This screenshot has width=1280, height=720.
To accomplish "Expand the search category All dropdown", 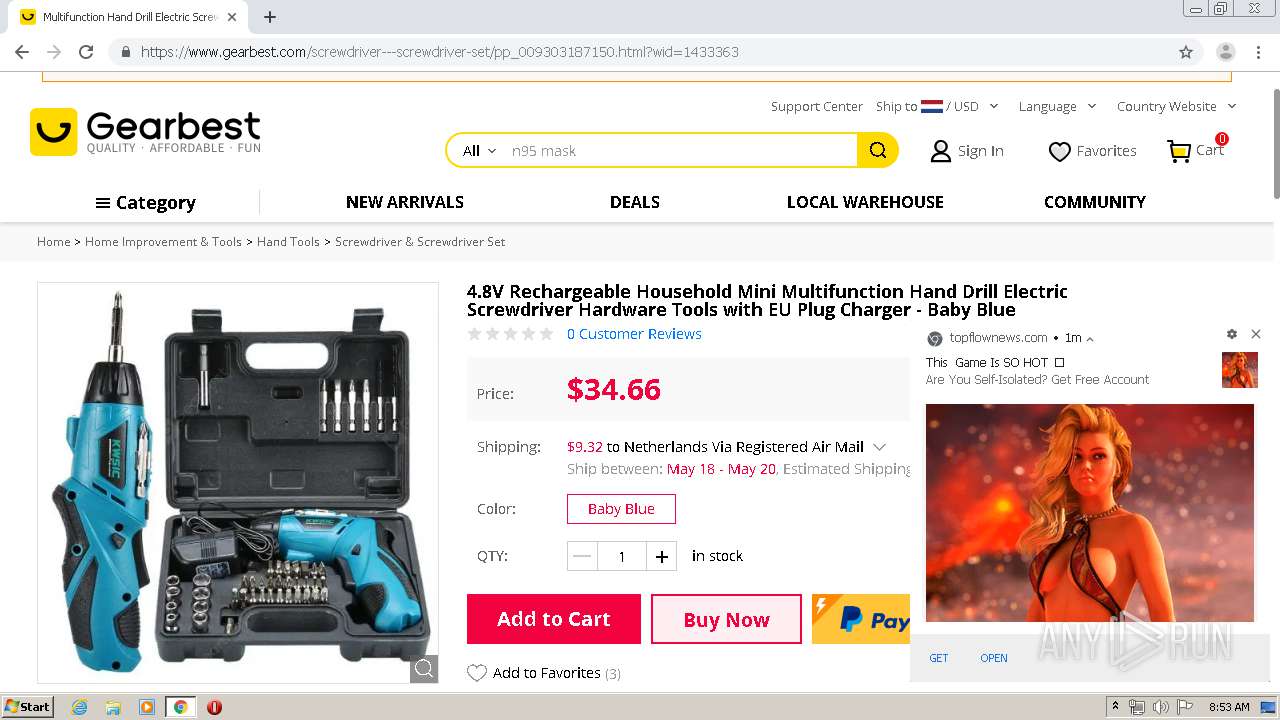I will tap(479, 151).
